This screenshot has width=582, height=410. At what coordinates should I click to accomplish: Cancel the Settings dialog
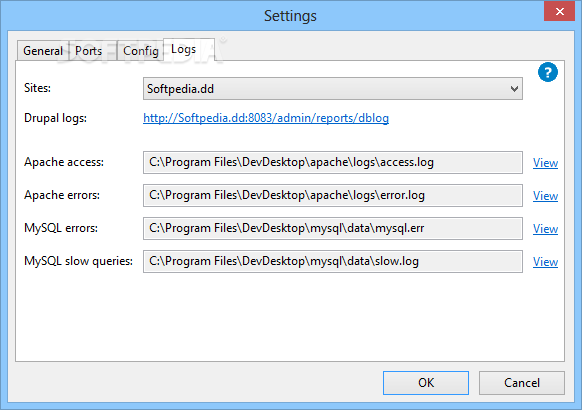[521, 383]
